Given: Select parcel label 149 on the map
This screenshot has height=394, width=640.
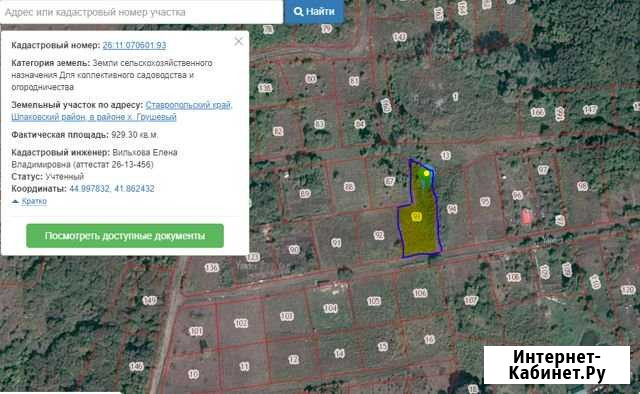Looking at the screenshot, I should 150,301.
